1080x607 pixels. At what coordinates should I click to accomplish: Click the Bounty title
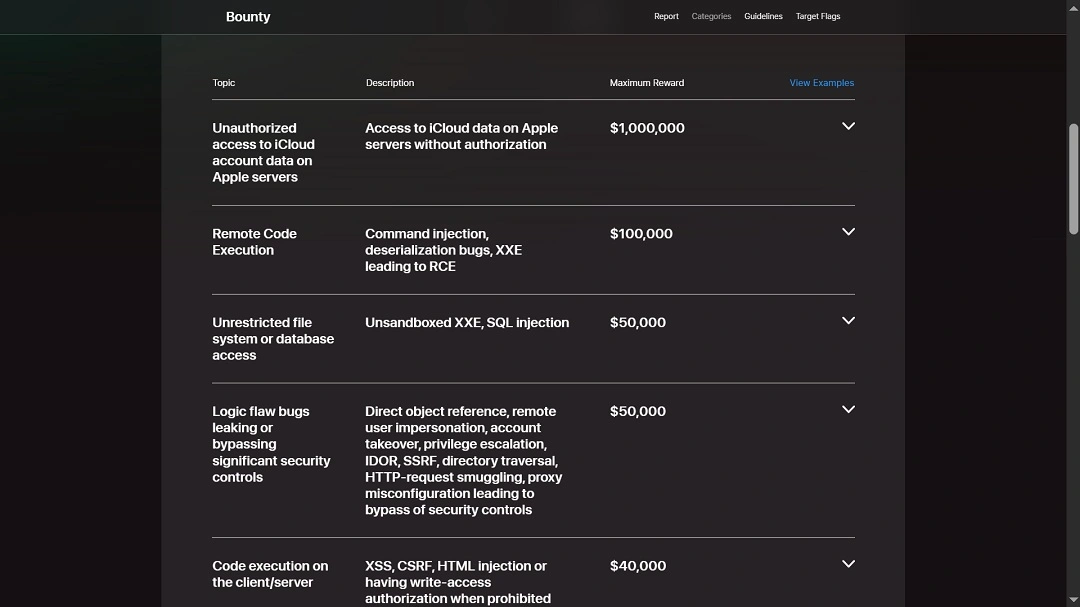coord(248,16)
